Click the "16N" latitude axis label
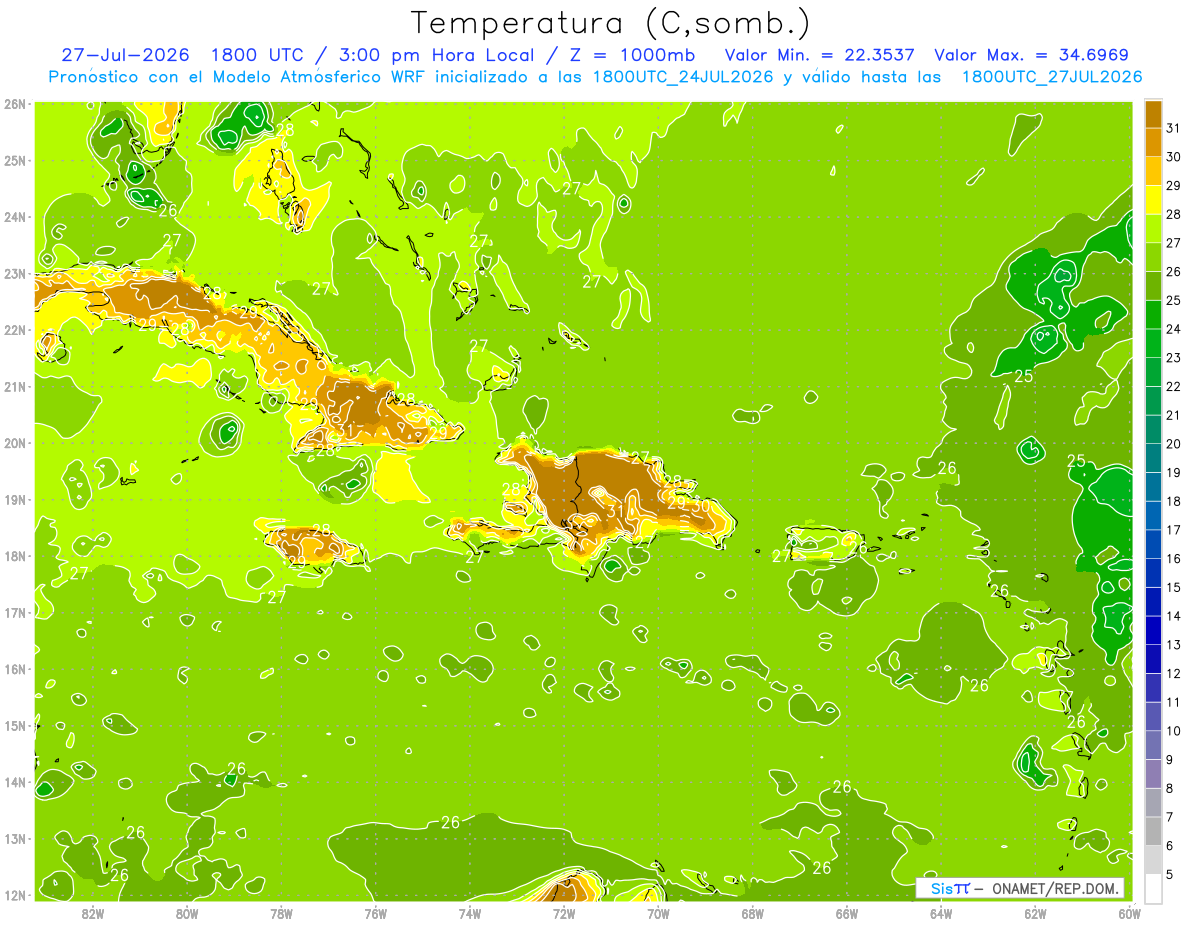The height and width of the screenshot is (927, 1200). 15,669
